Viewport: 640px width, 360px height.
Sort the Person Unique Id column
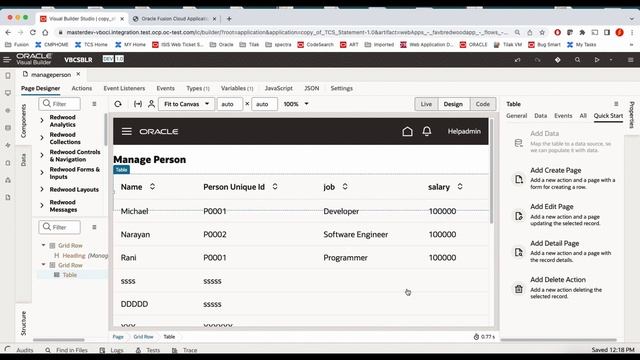click(x=275, y=187)
